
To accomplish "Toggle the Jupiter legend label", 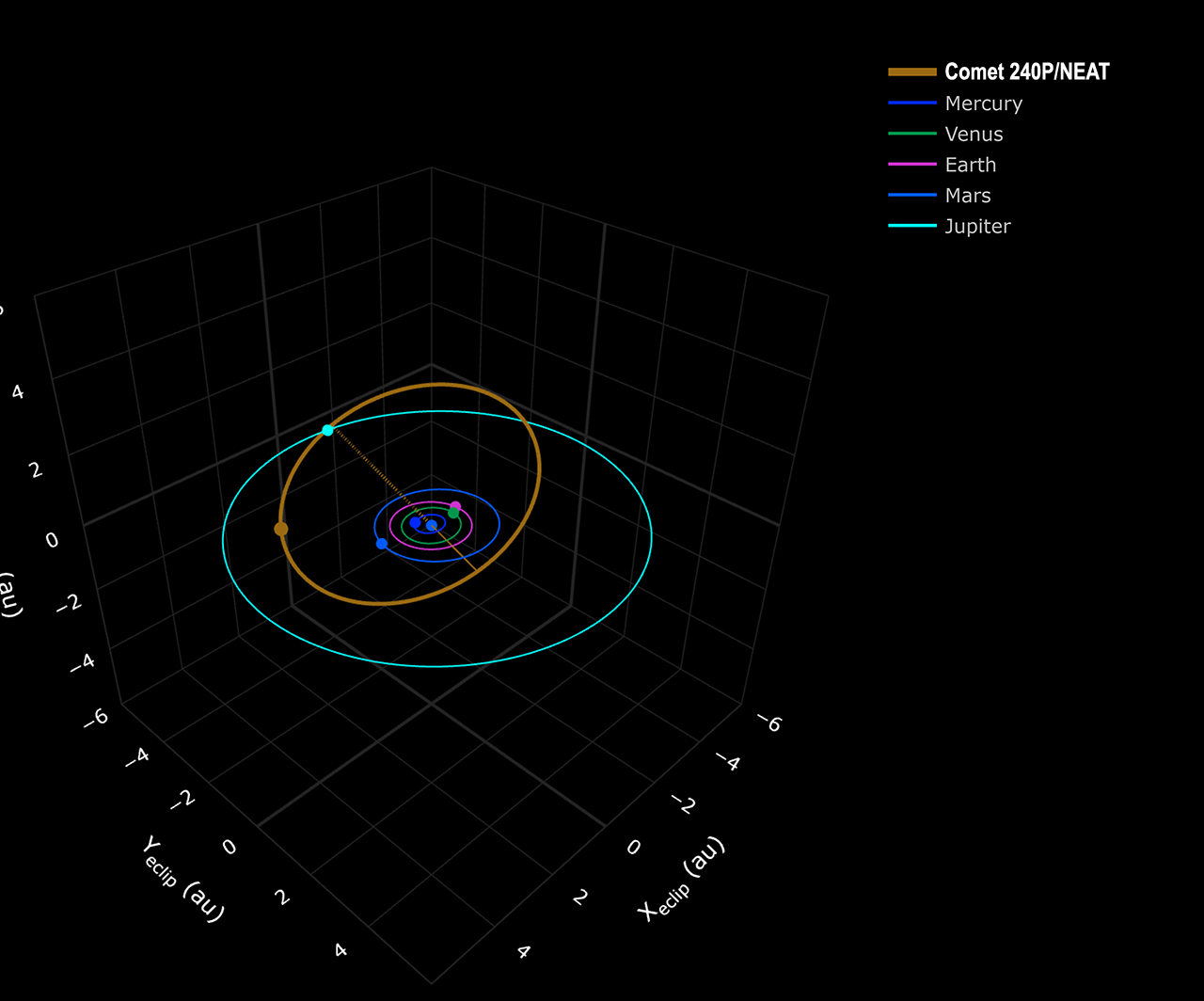I will (977, 227).
